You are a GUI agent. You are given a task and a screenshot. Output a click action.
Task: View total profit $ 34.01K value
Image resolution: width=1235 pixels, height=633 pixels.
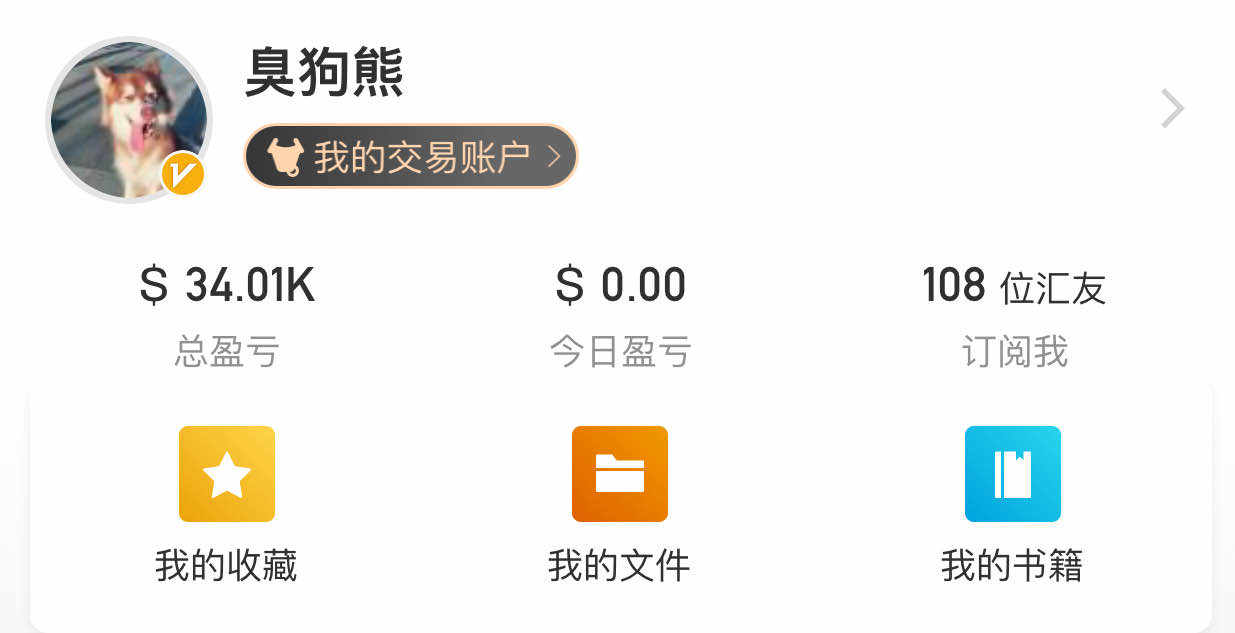[227, 286]
